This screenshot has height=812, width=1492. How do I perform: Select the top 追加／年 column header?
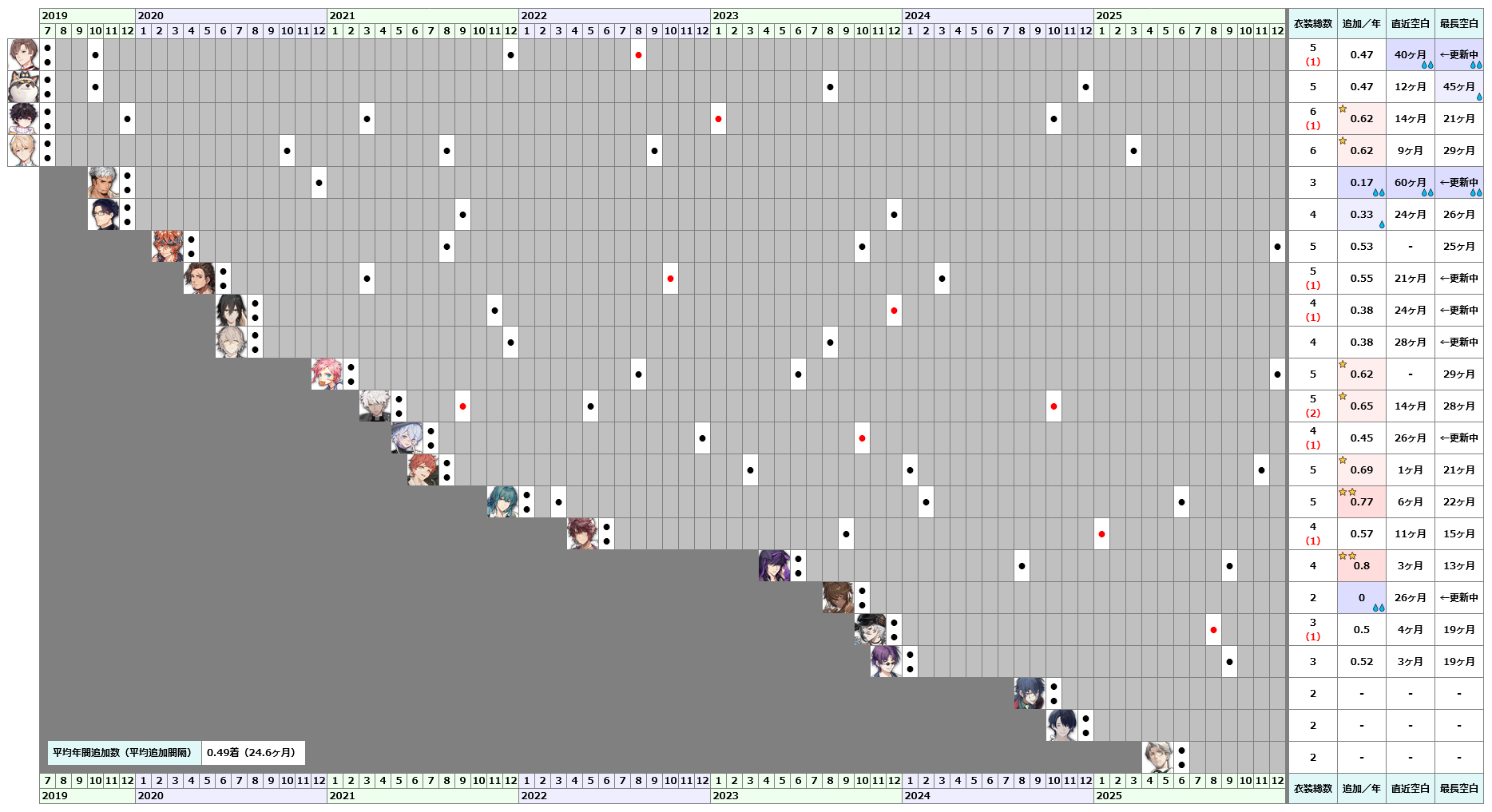click(x=1361, y=24)
